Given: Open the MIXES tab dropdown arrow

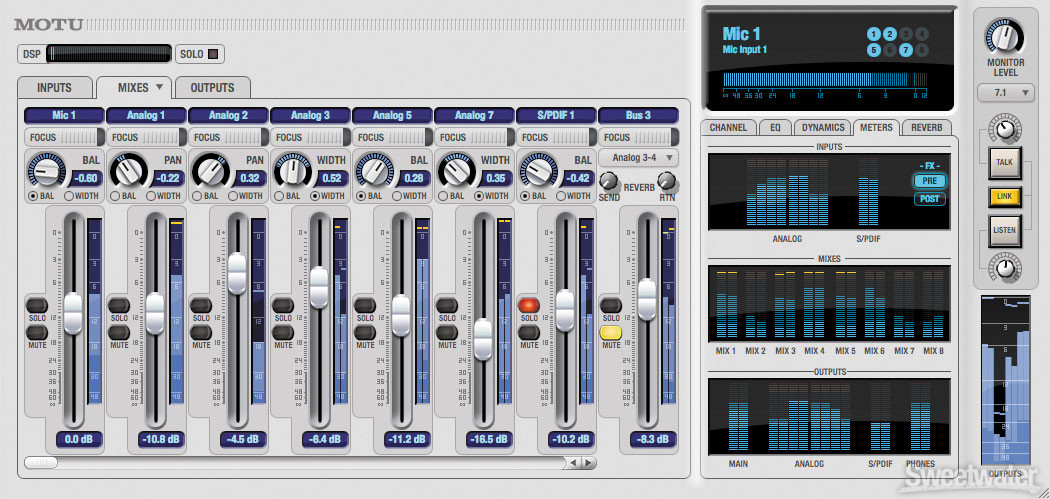Looking at the screenshot, I should (160, 87).
